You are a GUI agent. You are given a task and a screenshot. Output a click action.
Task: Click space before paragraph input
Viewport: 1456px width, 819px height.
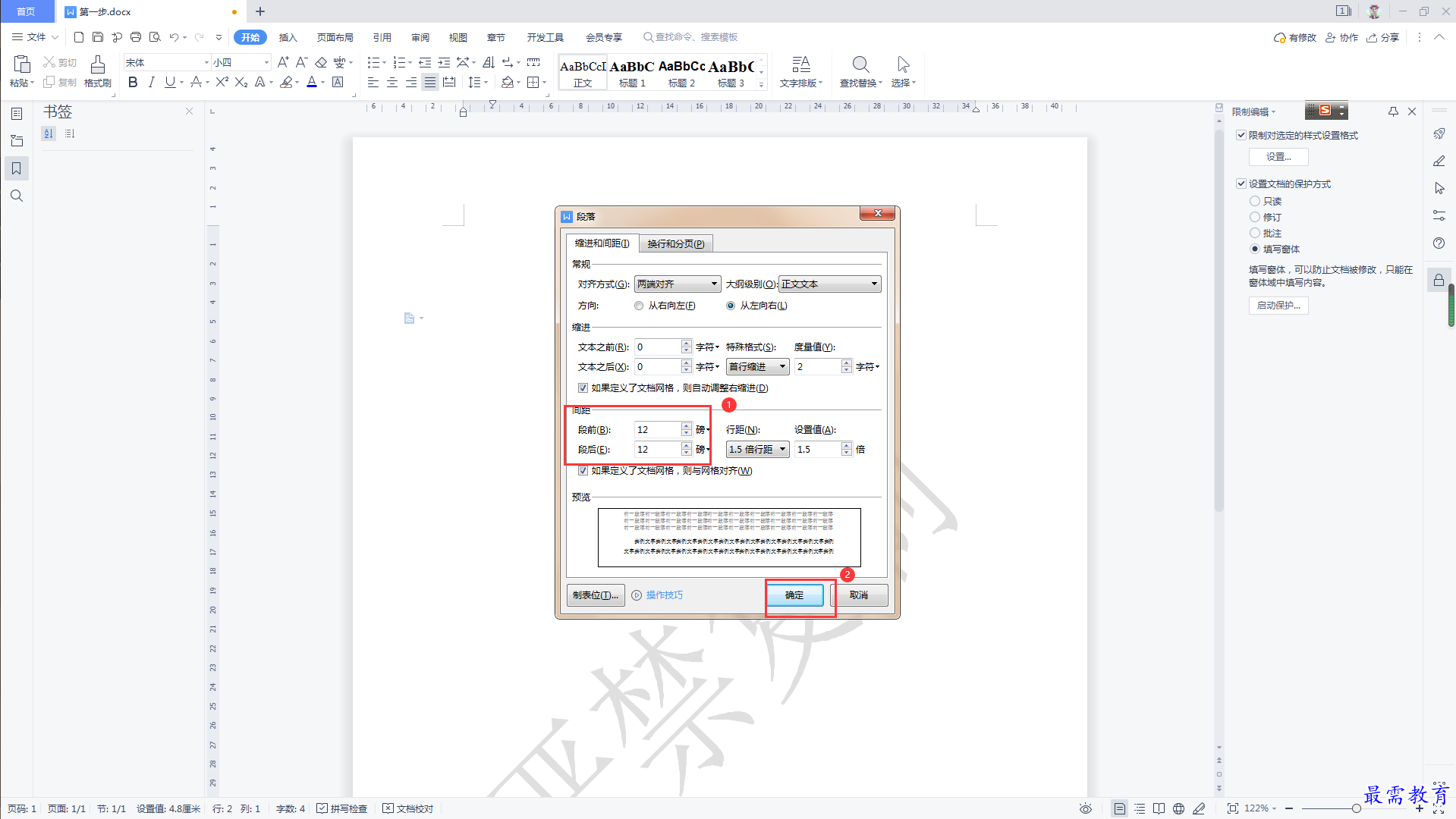[658, 430]
